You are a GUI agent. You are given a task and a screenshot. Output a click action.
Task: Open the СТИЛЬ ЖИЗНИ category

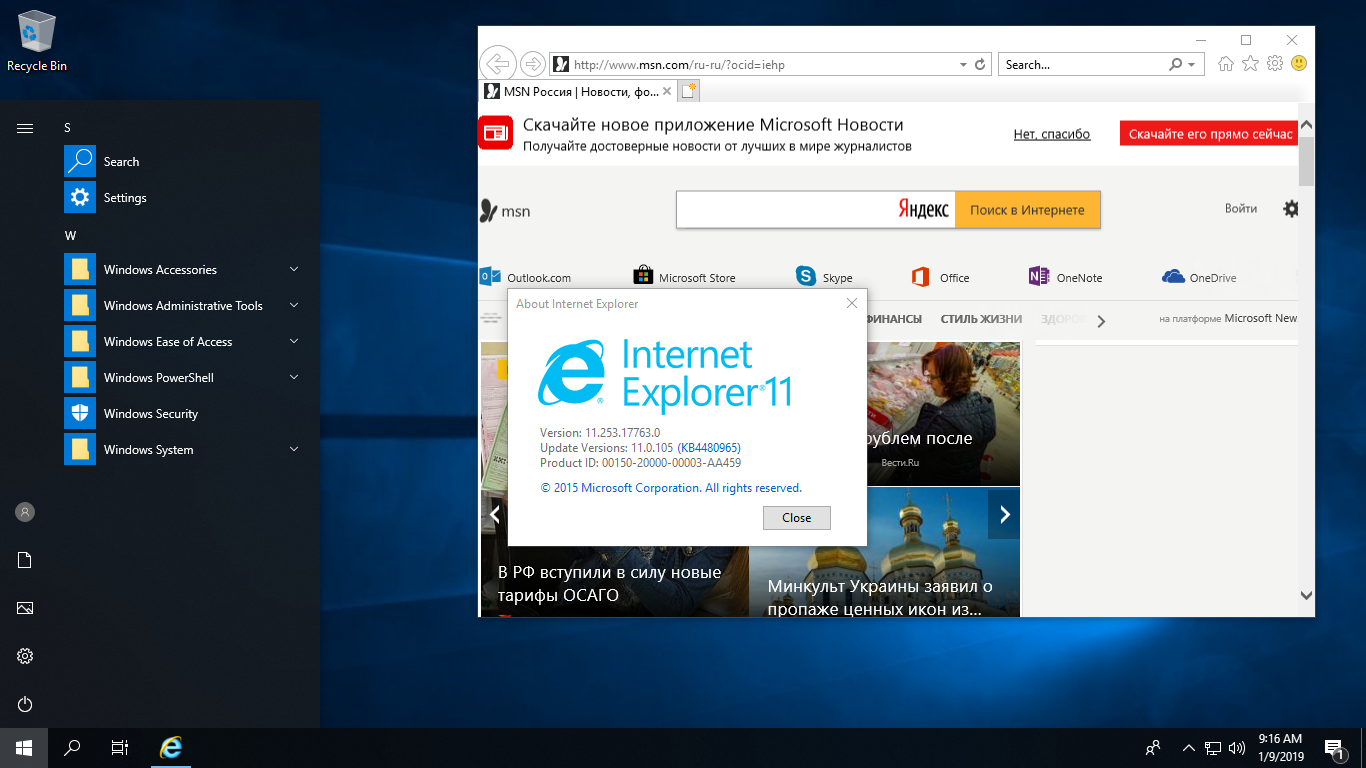click(981, 319)
